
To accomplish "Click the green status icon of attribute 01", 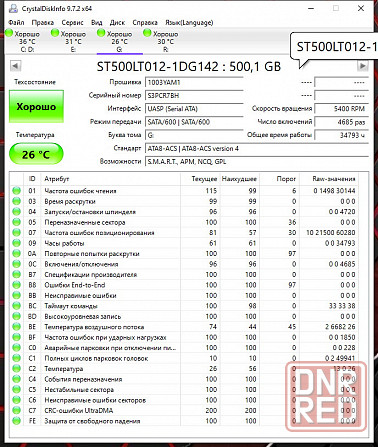I will [16, 191].
